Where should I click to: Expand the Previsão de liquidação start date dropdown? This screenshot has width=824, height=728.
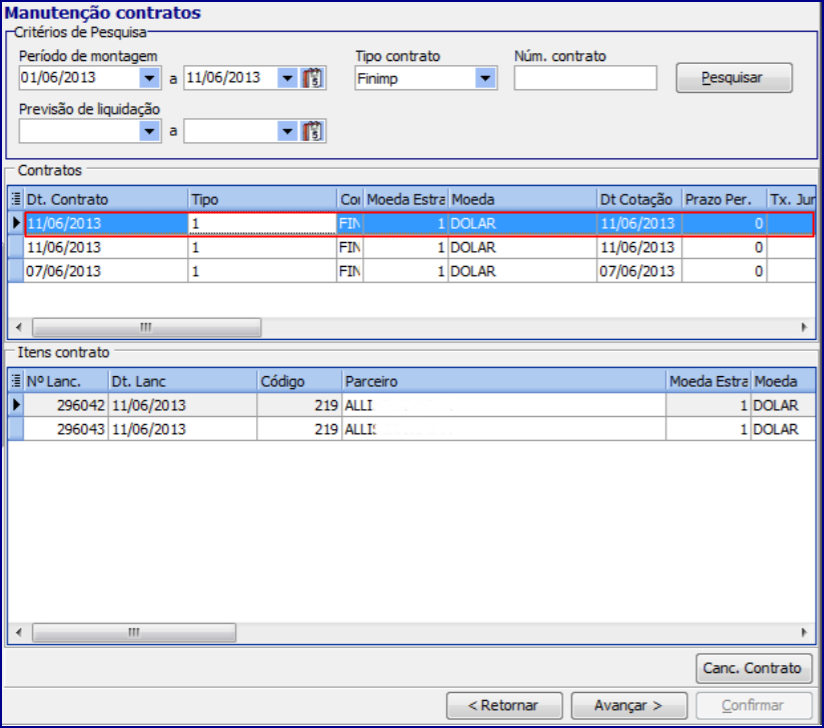[150, 131]
